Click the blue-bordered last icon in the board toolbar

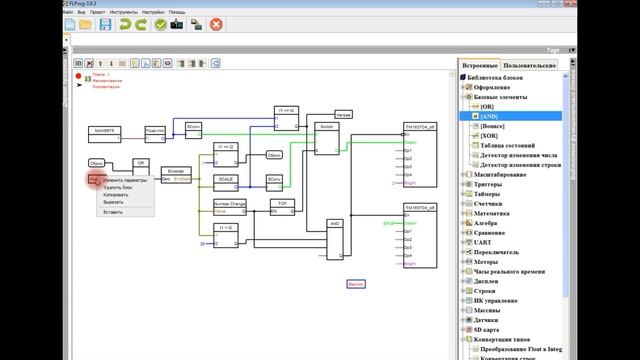pos(216,63)
